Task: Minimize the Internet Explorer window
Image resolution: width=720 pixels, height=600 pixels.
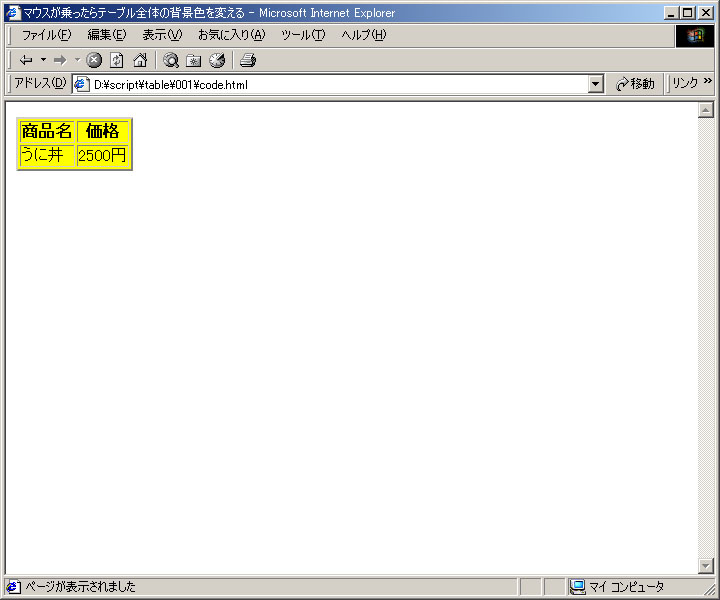Action: (x=671, y=13)
